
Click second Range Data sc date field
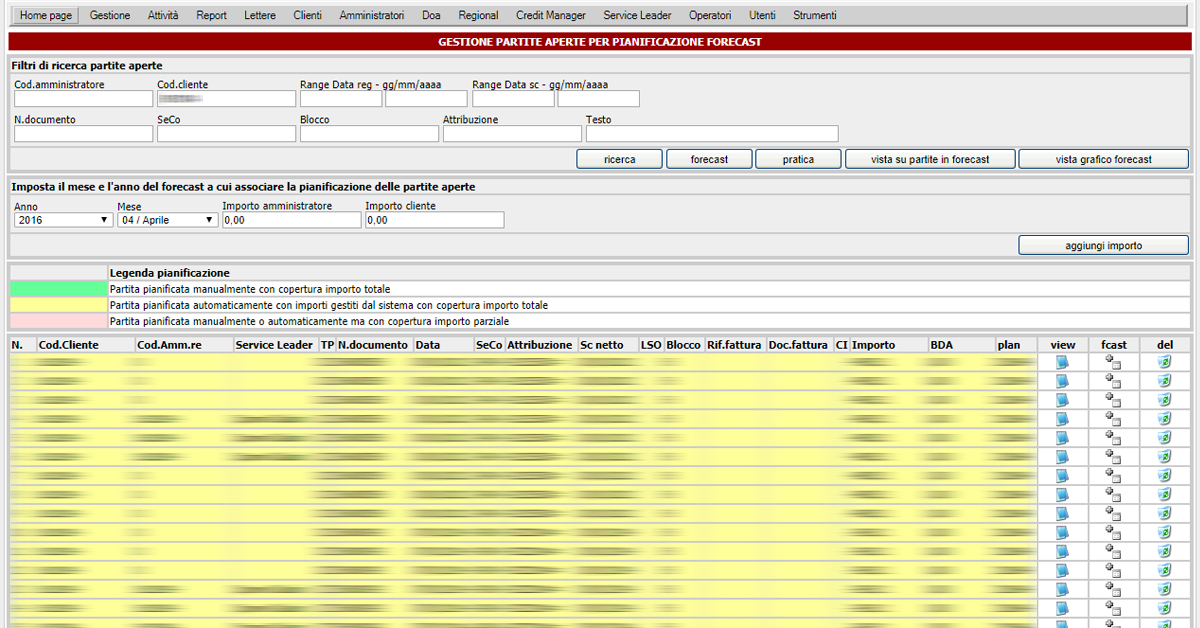(598, 99)
